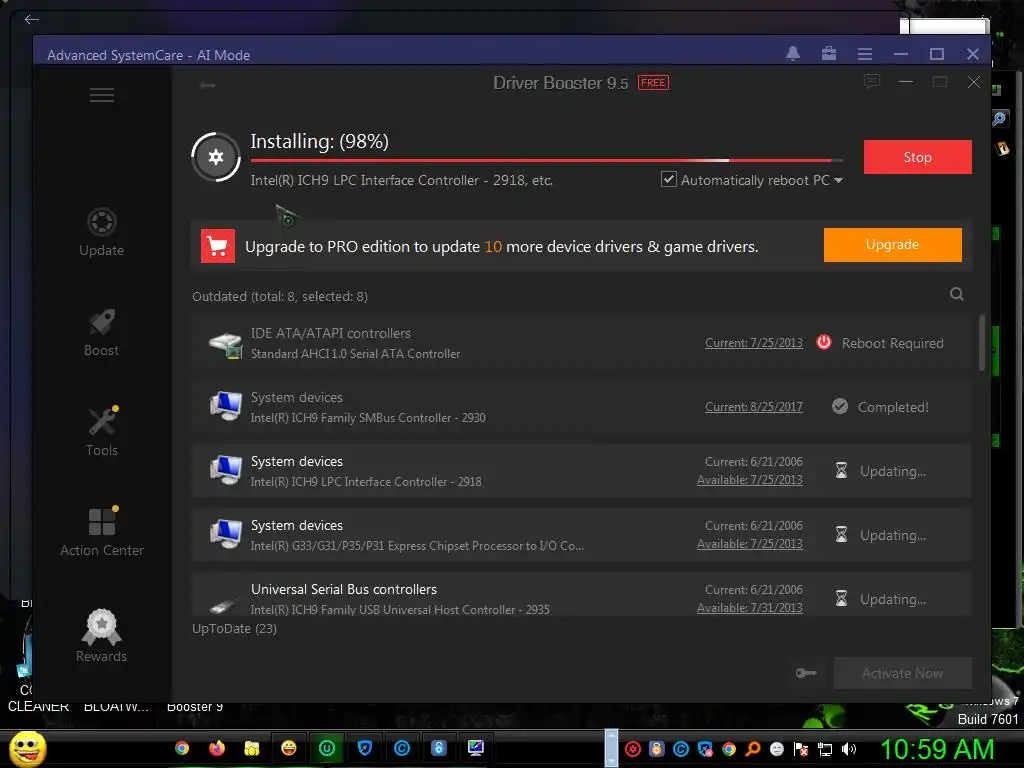Screen dimensions: 1024x768
Task: Click the Completed! checkmark icon
Action: point(840,406)
